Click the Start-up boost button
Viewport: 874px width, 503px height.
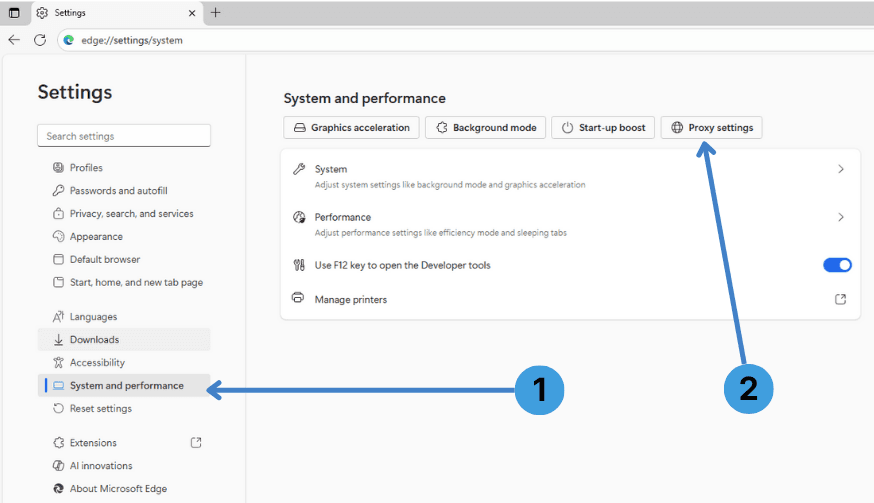(603, 128)
